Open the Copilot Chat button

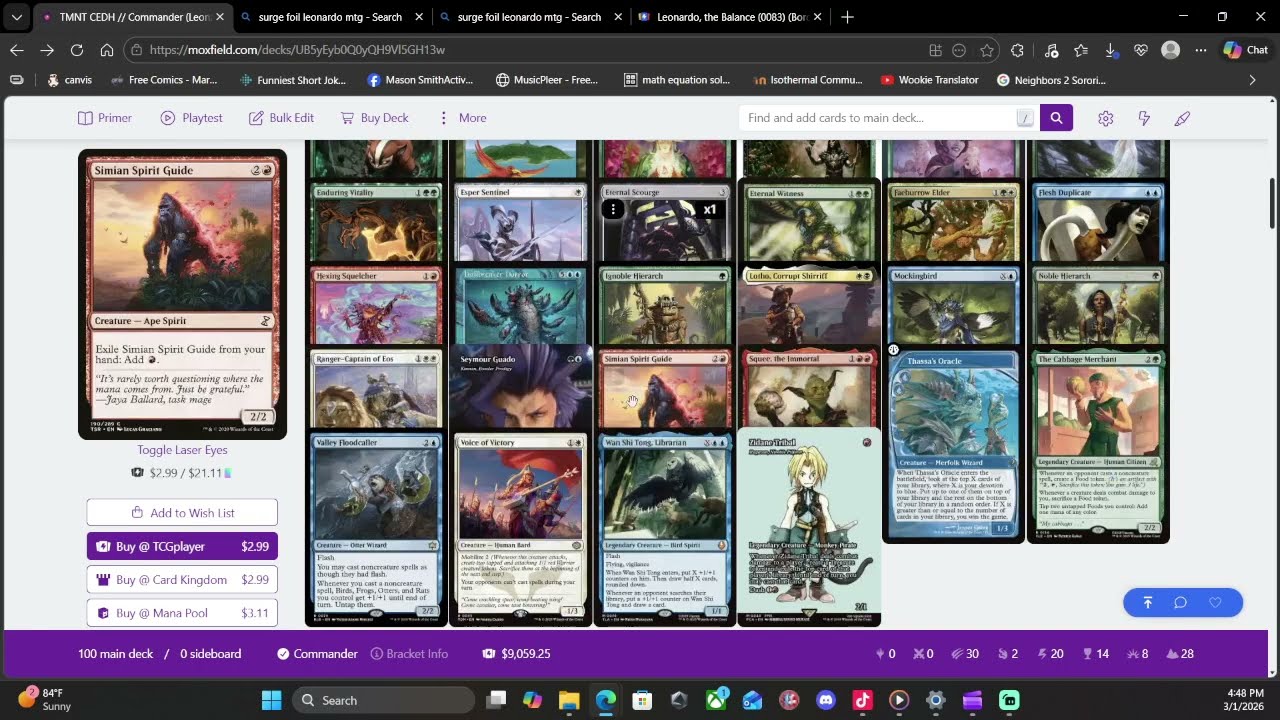click(x=1245, y=50)
